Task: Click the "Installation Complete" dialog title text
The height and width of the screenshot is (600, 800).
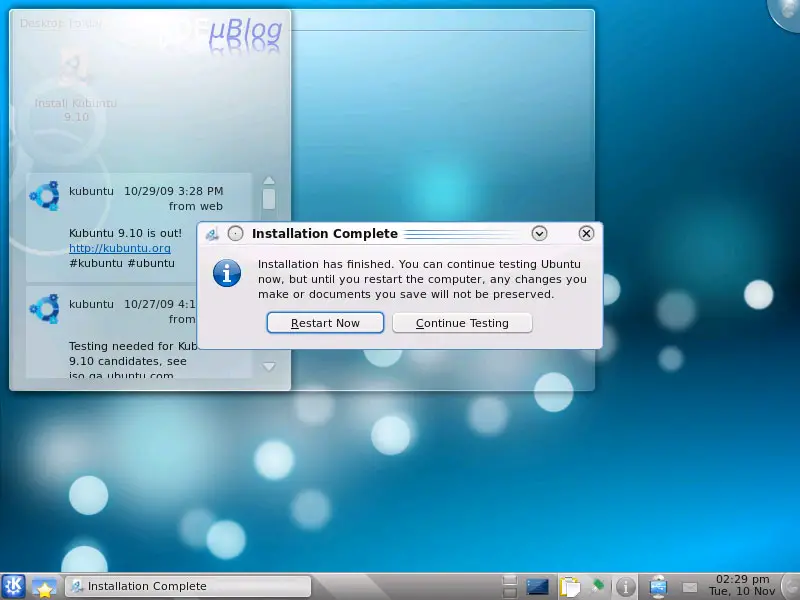Action: 324,234
